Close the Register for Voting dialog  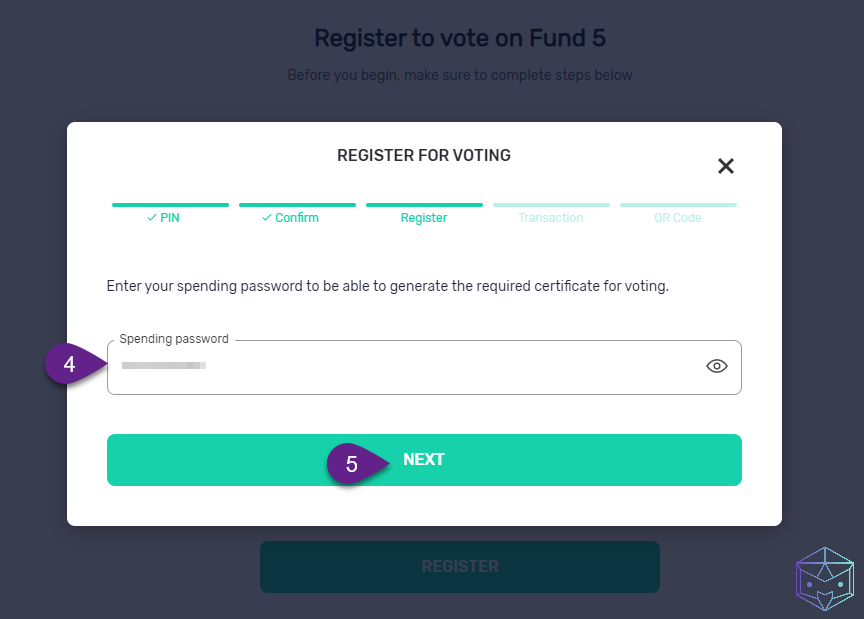pyautogui.click(x=726, y=166)
